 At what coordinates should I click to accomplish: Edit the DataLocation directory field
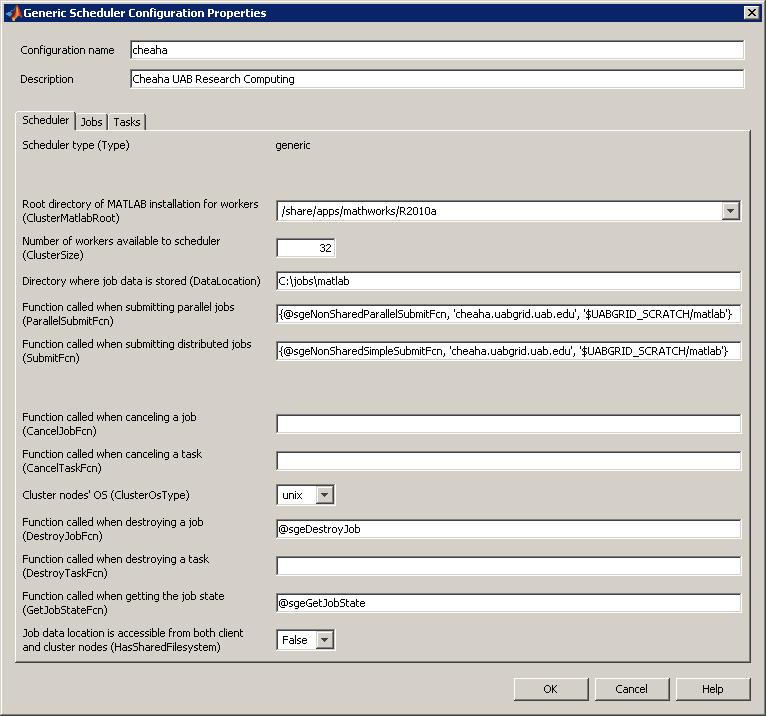coord(508,281)
